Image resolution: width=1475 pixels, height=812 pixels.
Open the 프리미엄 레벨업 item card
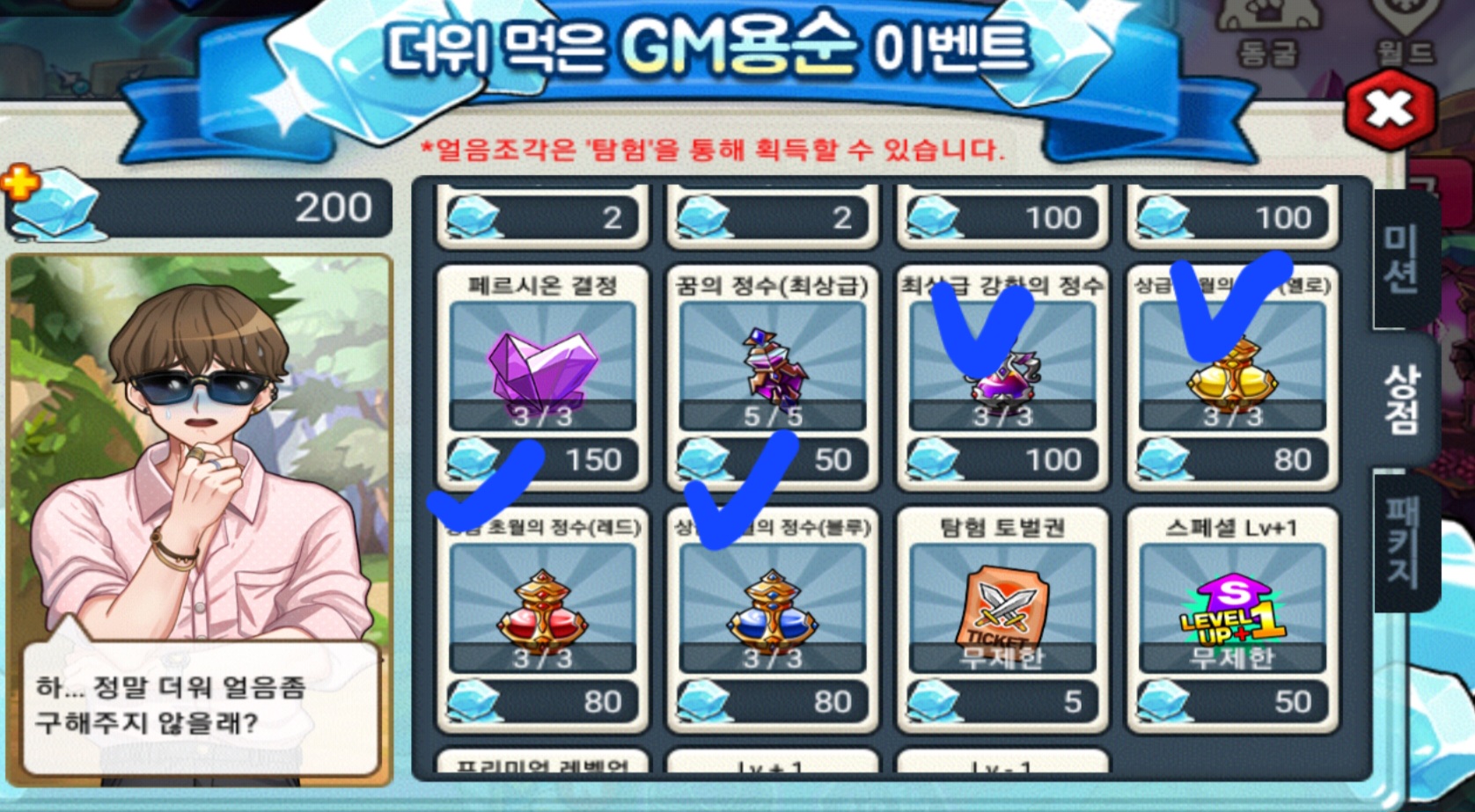tap(542, 762)
